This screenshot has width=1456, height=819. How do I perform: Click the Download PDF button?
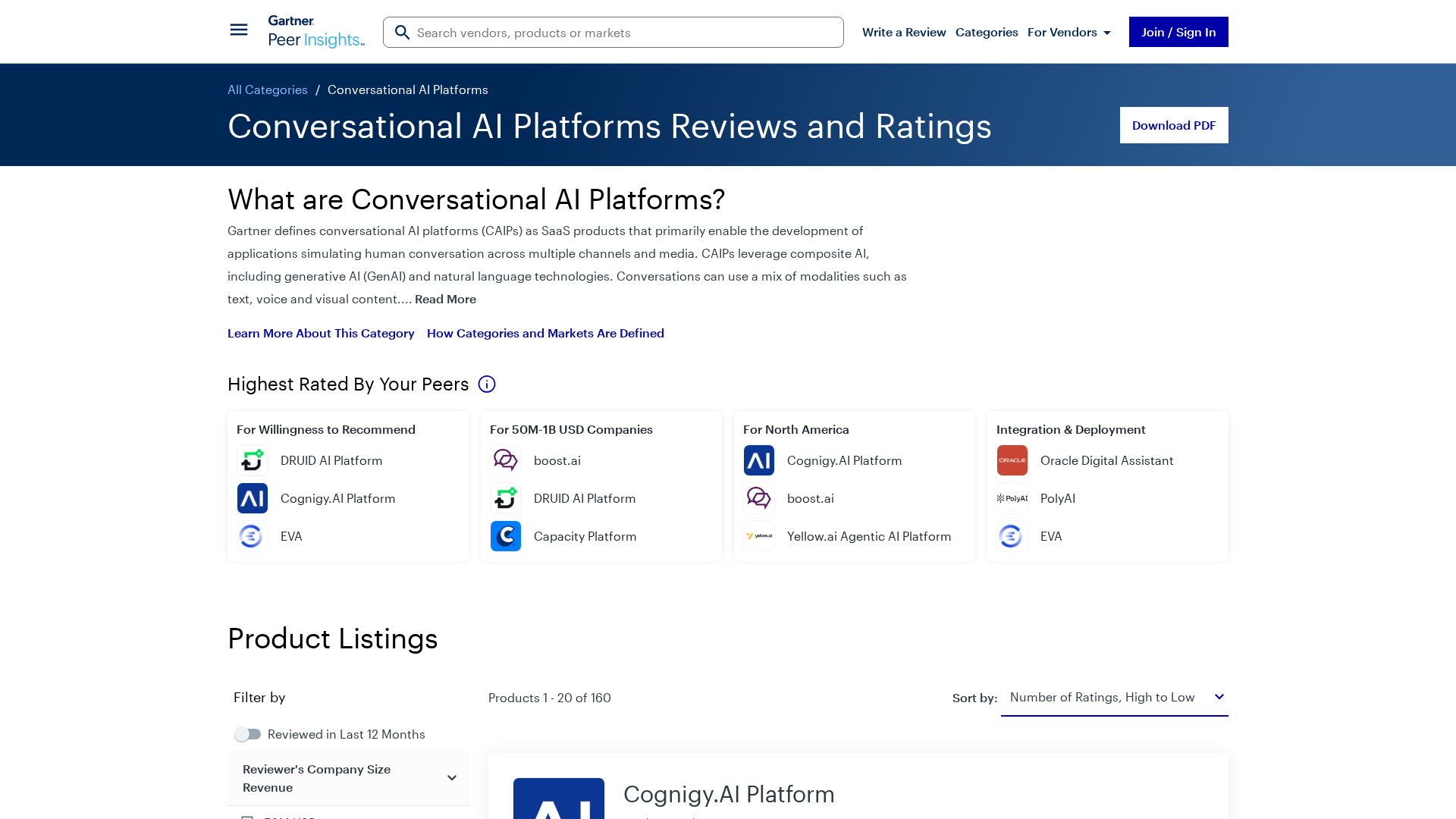click(1173, 125)
